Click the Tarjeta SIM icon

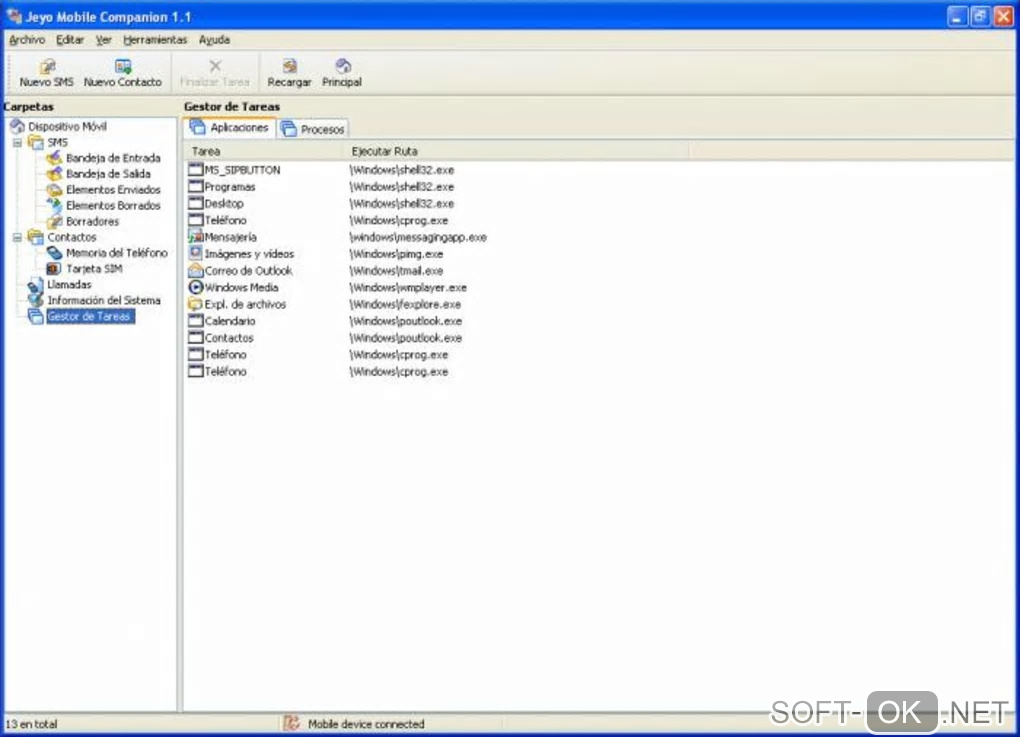[x=55, y=269]
